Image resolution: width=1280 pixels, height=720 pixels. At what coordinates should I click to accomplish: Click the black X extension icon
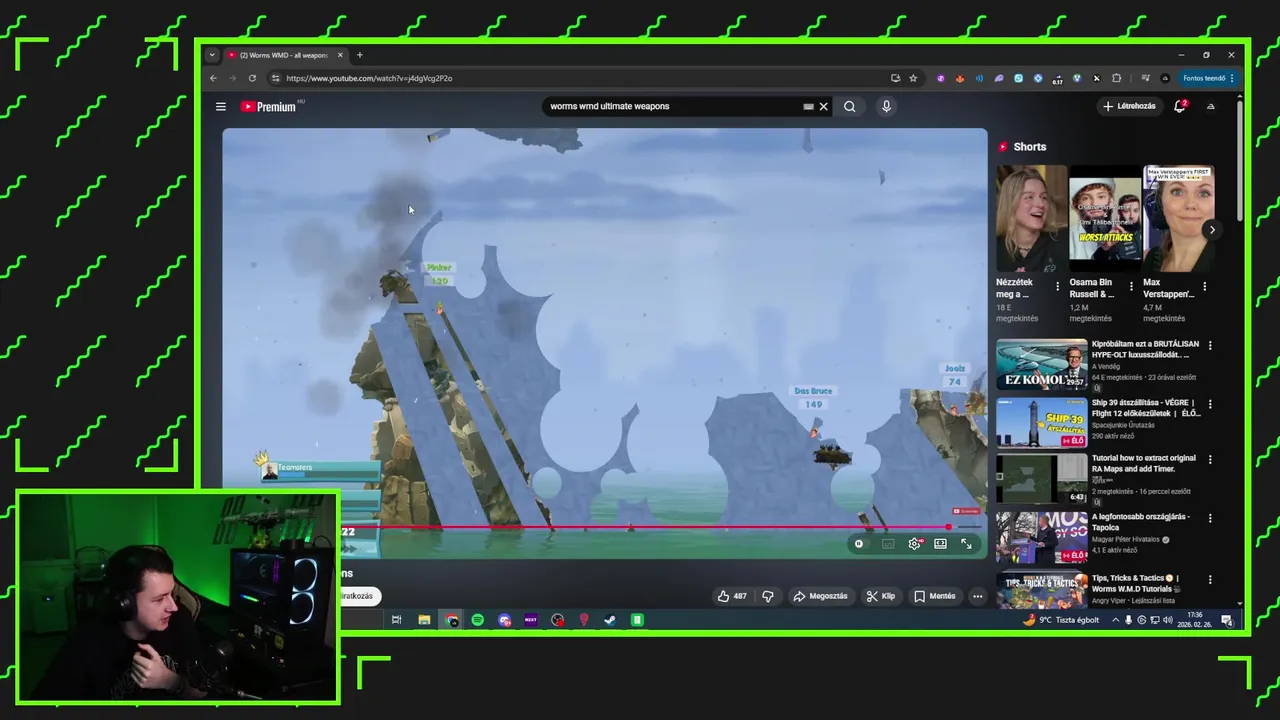tap(1096, 78)
